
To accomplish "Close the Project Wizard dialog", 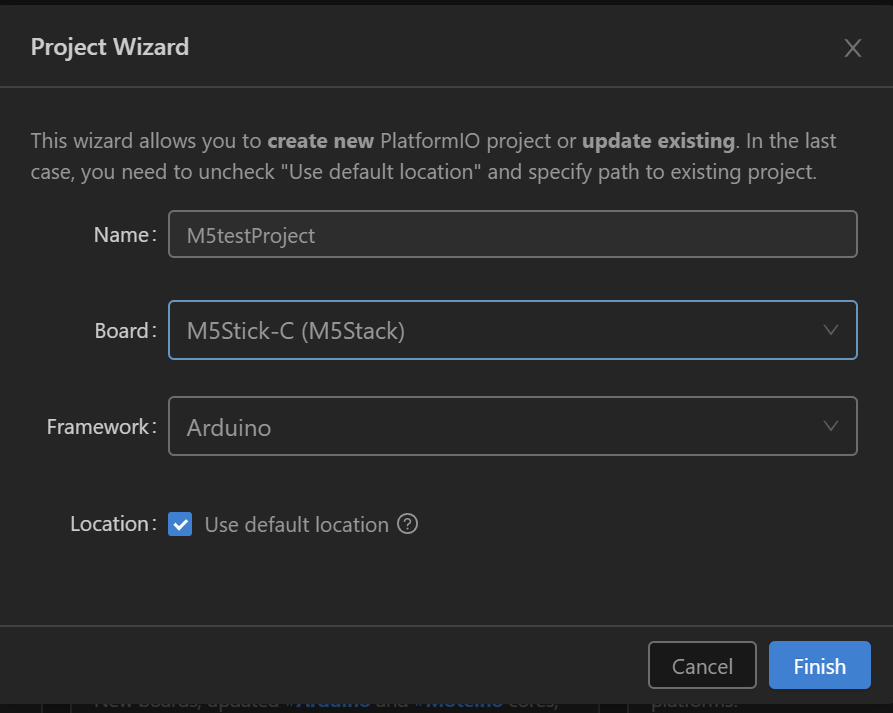I will click(x=852, y=48).
